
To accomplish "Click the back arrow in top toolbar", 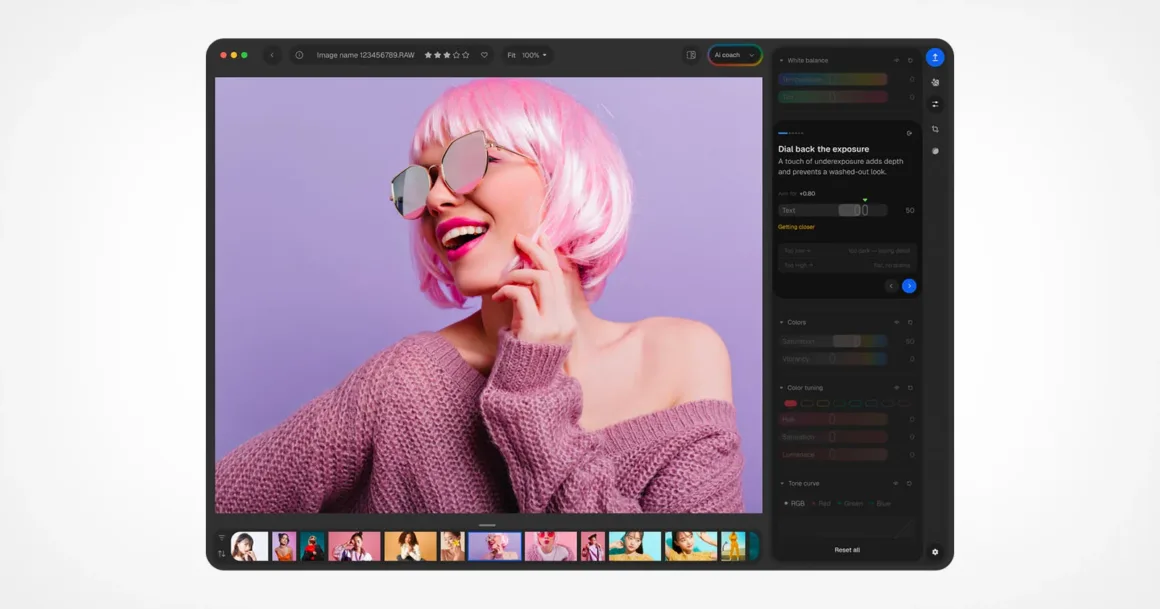I will (x=272, y=55).
